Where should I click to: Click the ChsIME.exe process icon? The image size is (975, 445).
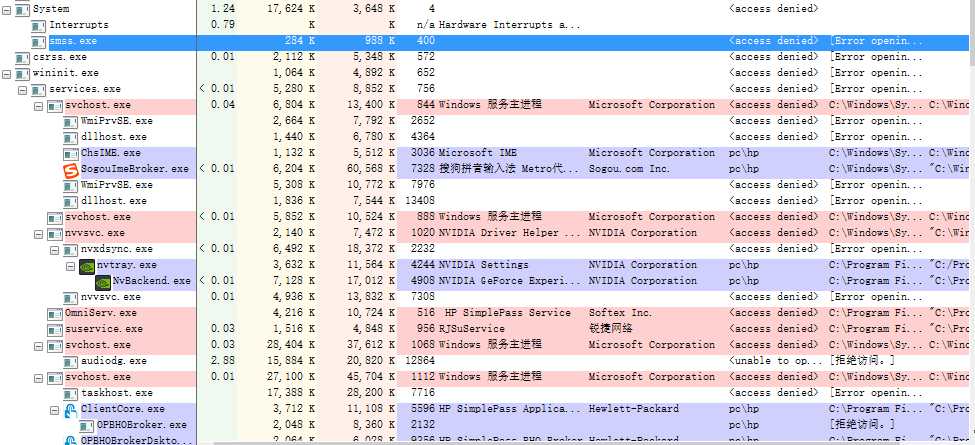pos(71,154)
